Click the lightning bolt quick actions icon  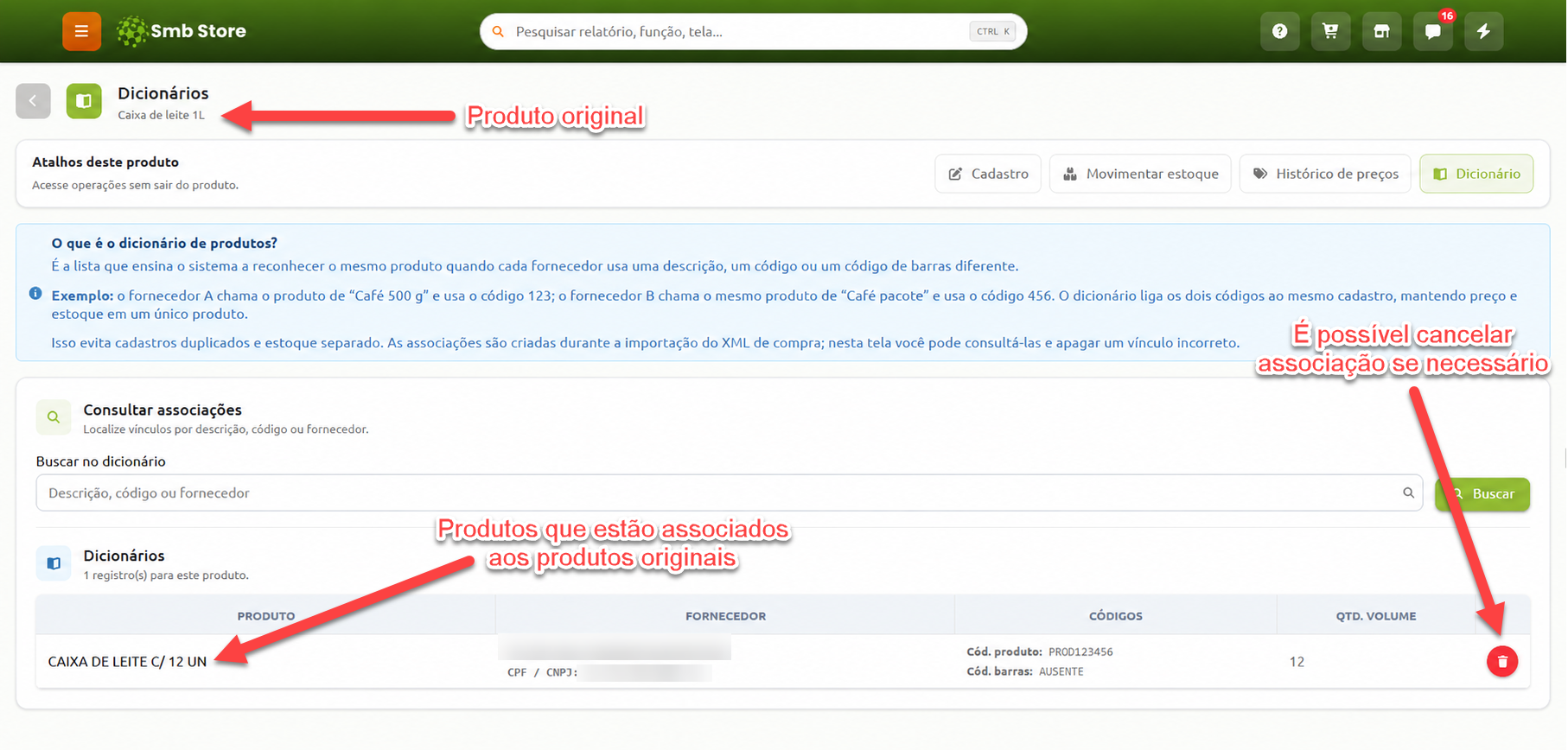(x=1483, y=31)
